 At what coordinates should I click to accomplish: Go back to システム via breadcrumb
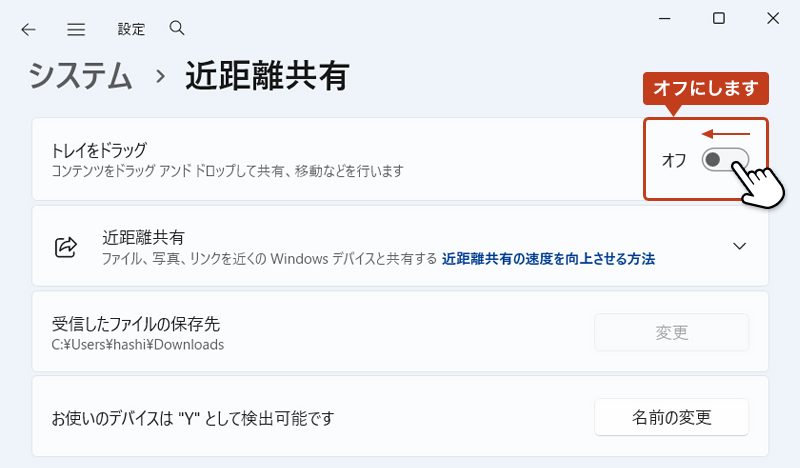[x=80, y=77]
